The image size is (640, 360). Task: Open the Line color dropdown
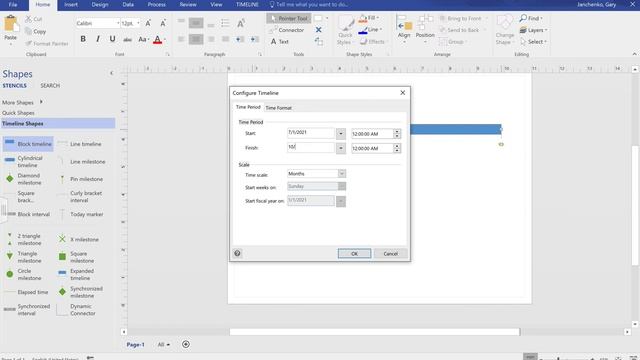(381, 30)
